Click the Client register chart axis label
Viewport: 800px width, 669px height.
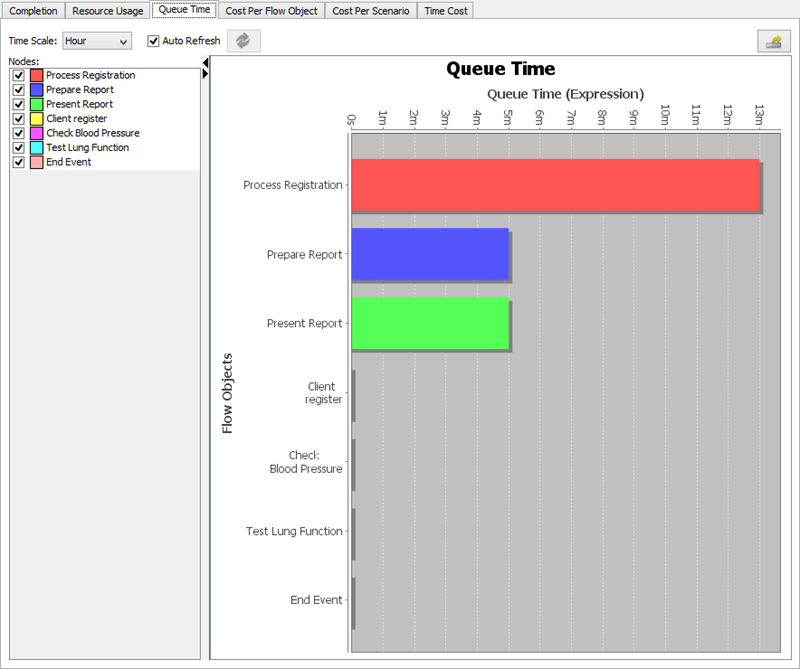(x=323, y=393)
